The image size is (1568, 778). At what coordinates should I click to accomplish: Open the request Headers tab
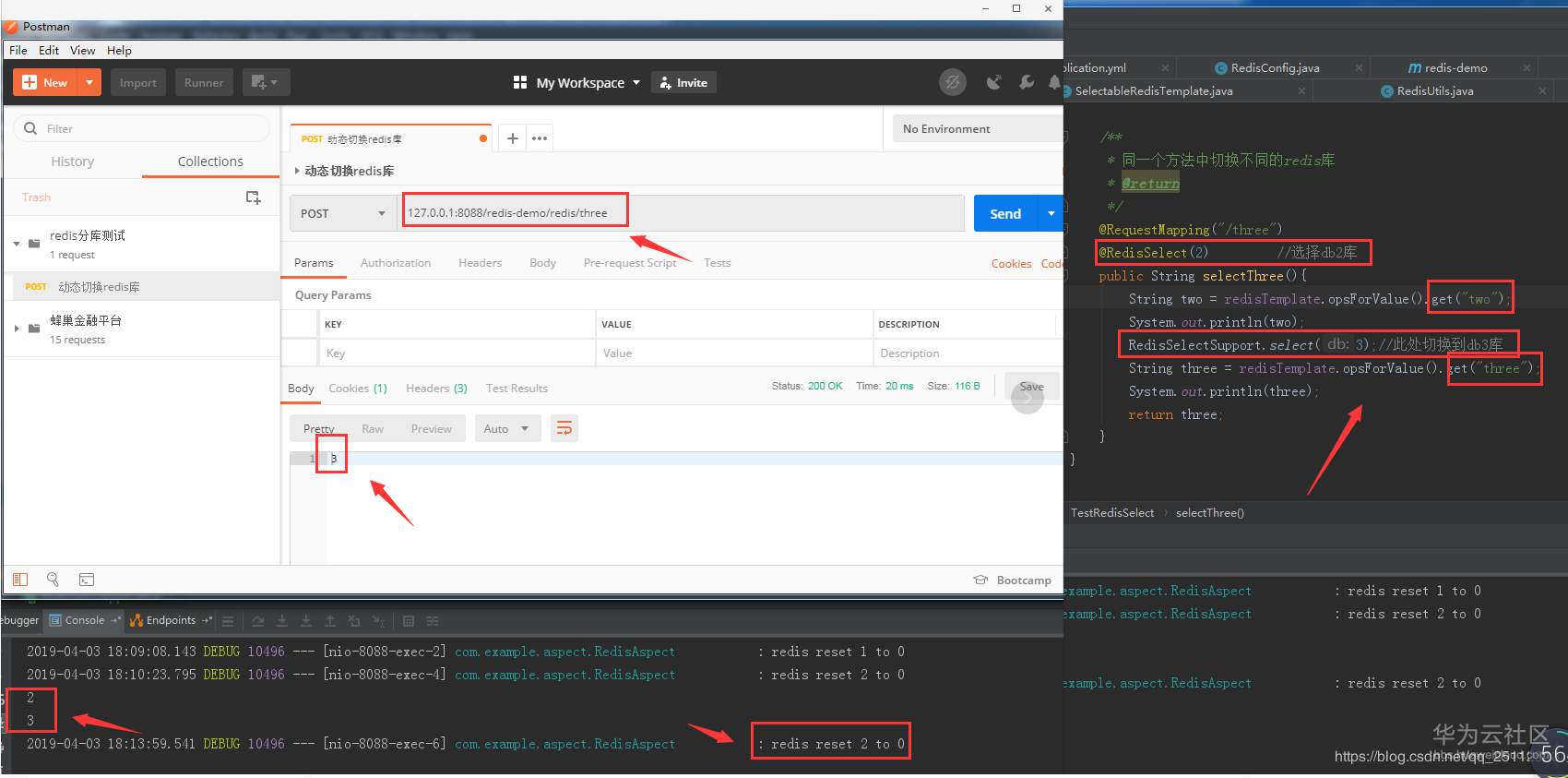(481, 263)
